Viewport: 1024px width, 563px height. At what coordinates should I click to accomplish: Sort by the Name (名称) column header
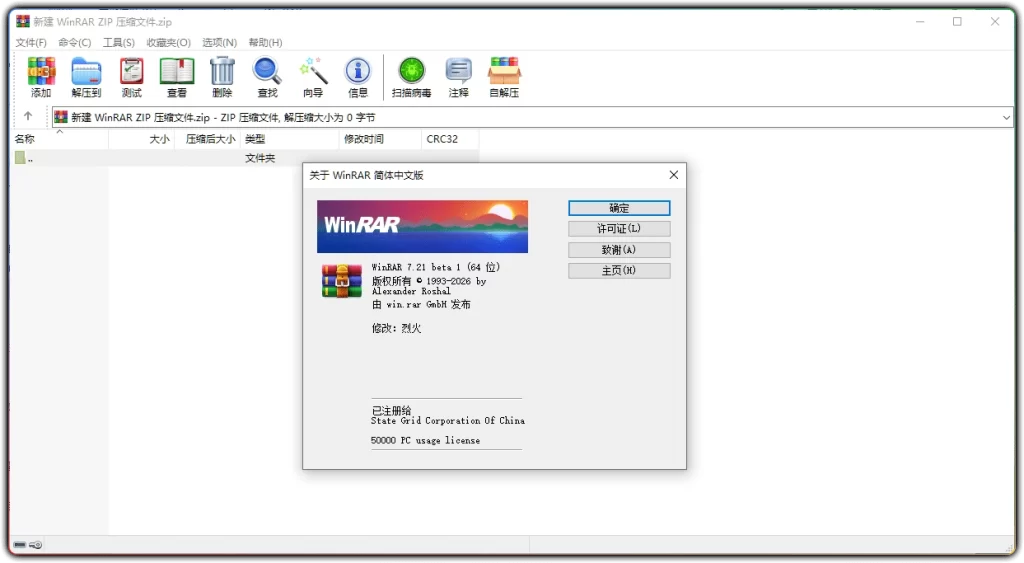tap(60, 139)
